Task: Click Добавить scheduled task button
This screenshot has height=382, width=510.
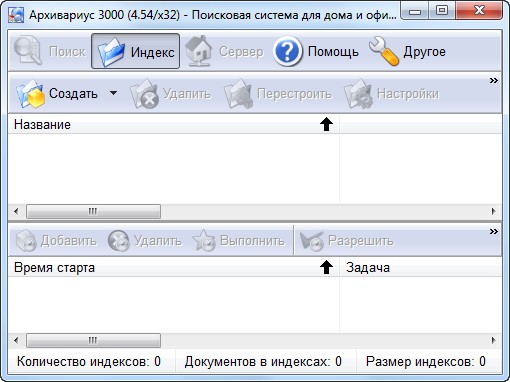Action: (x=56, y=241)
